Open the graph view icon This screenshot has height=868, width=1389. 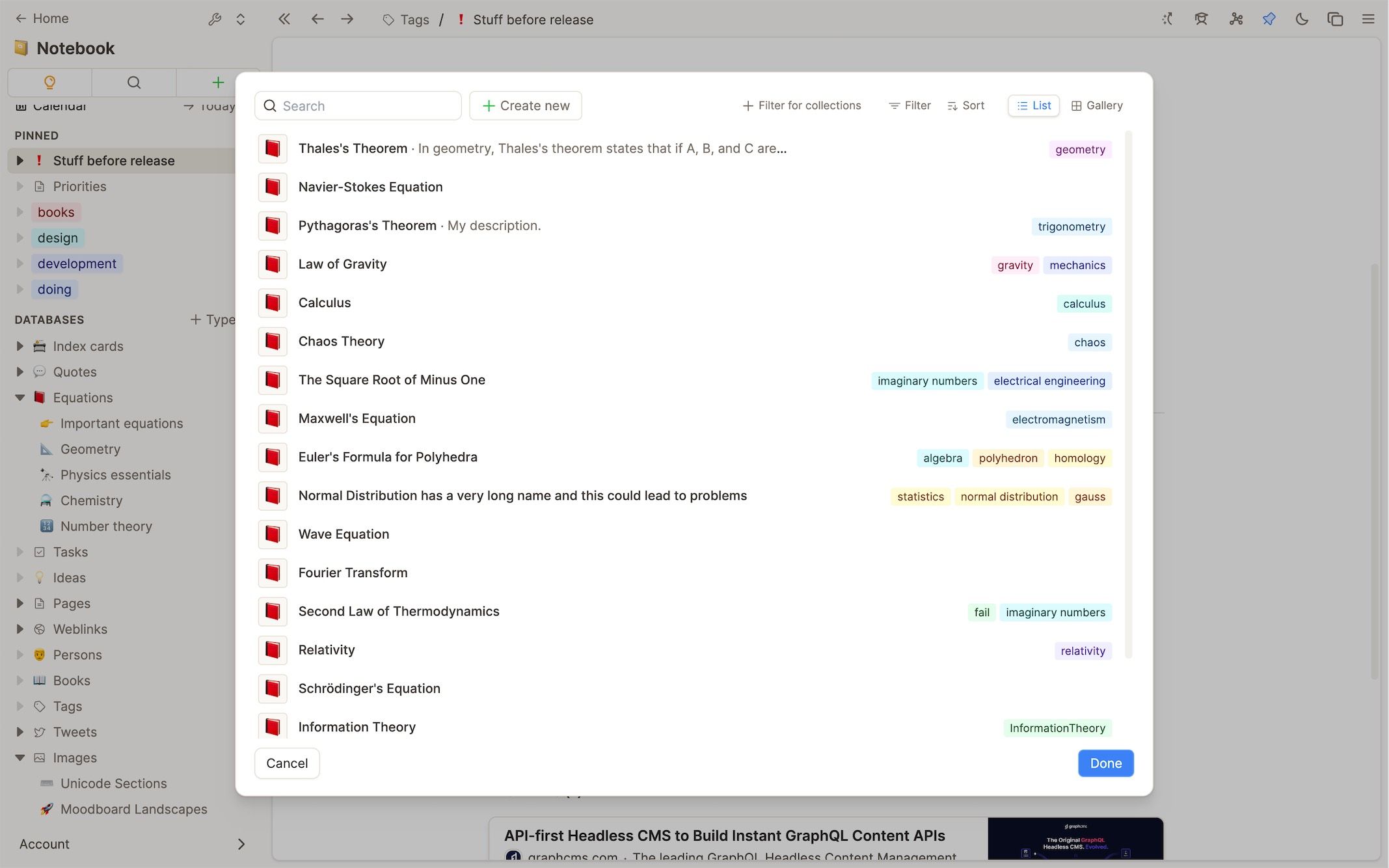1236,20
